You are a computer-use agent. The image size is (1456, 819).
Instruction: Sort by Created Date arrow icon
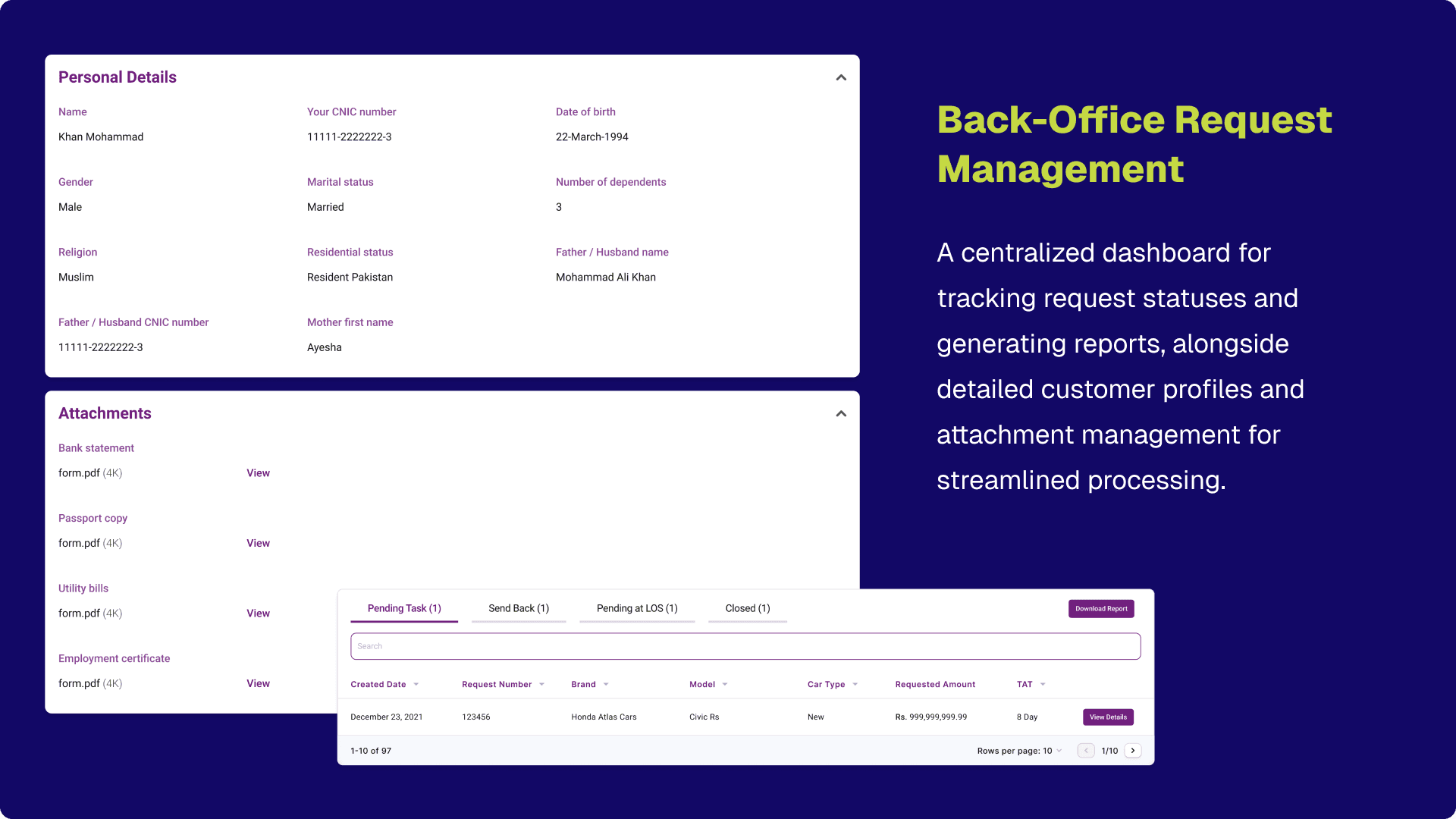pyautogui.click(x=416, y=685)
